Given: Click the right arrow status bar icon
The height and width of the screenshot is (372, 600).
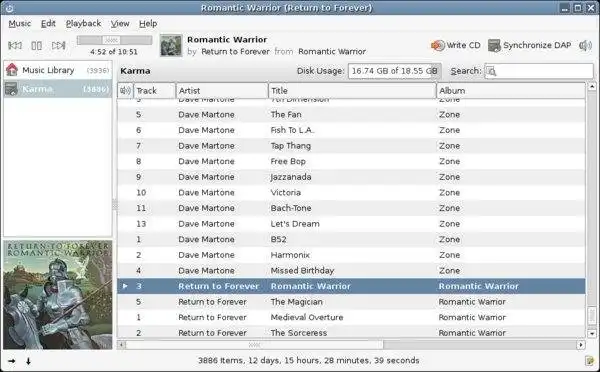Looking at the screenshot, I should [12, 361].
